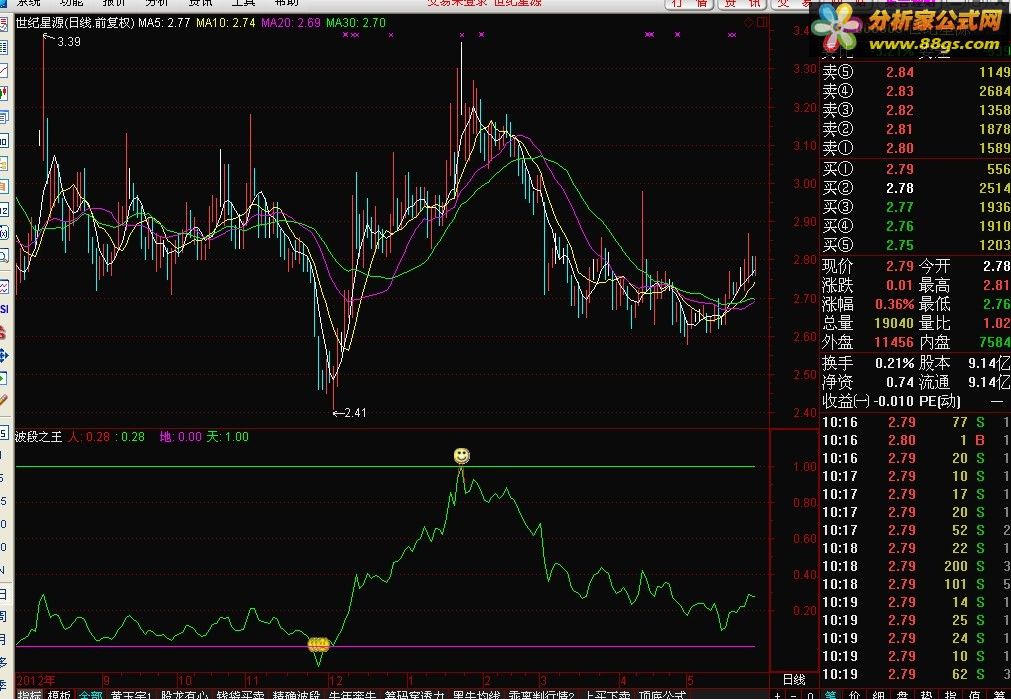Click the 现价 2.79 value
The width and height of the screenshot is (1011, 699).
click(x=900, y=266)
